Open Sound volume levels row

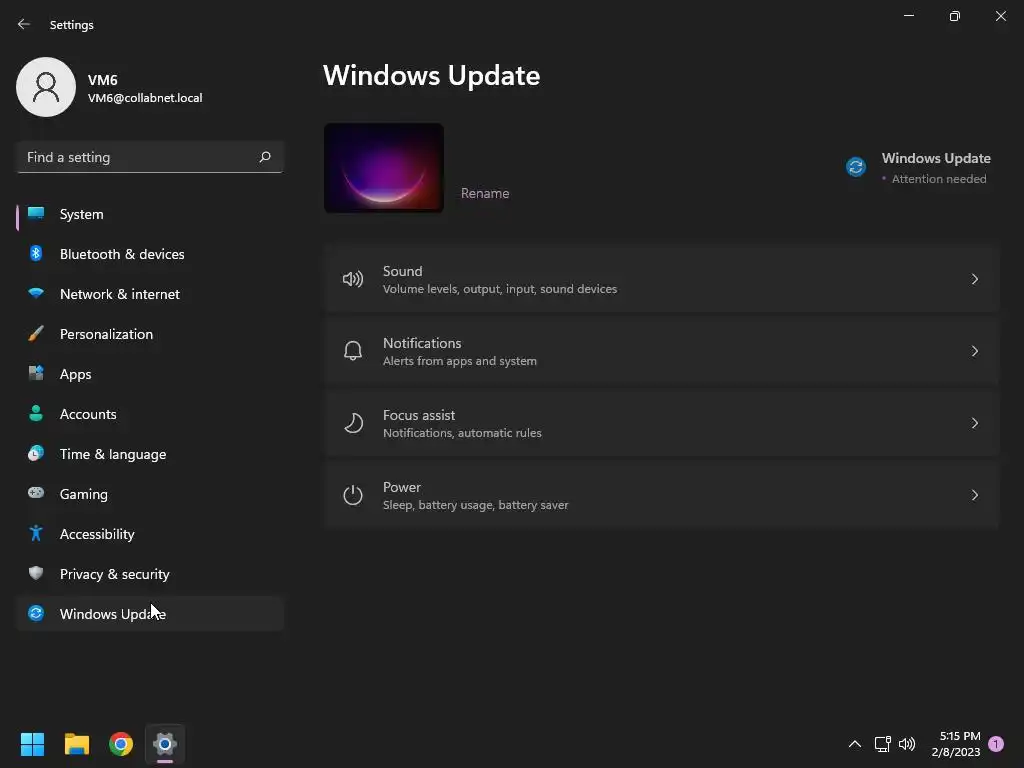tap(662, 280)
